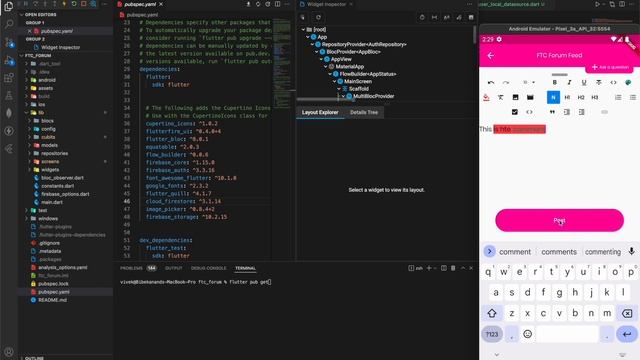Viewport: 640px width, 360px height.
Task: Open PROBLEMS panel tab
Action: 131,268
